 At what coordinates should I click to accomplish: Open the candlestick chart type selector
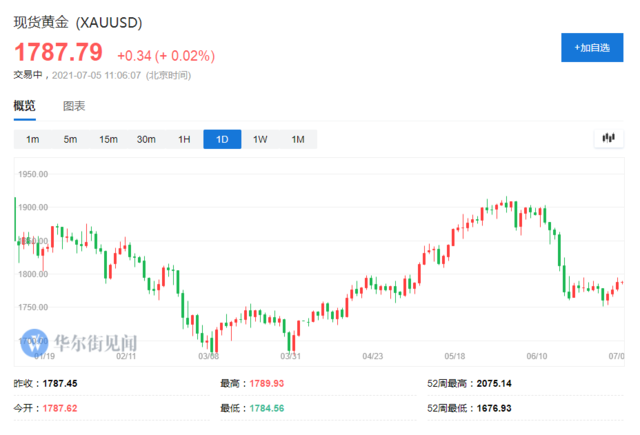(x=608, y=139)
